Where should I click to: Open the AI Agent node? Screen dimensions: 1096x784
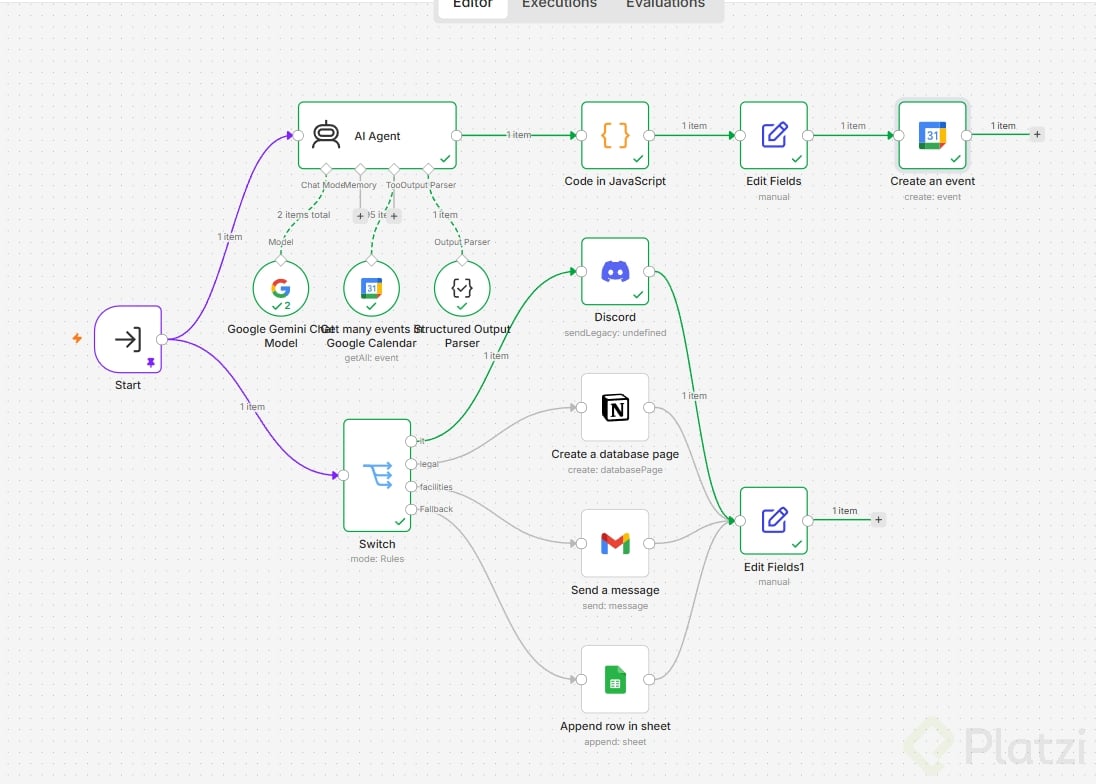point(377,136)
